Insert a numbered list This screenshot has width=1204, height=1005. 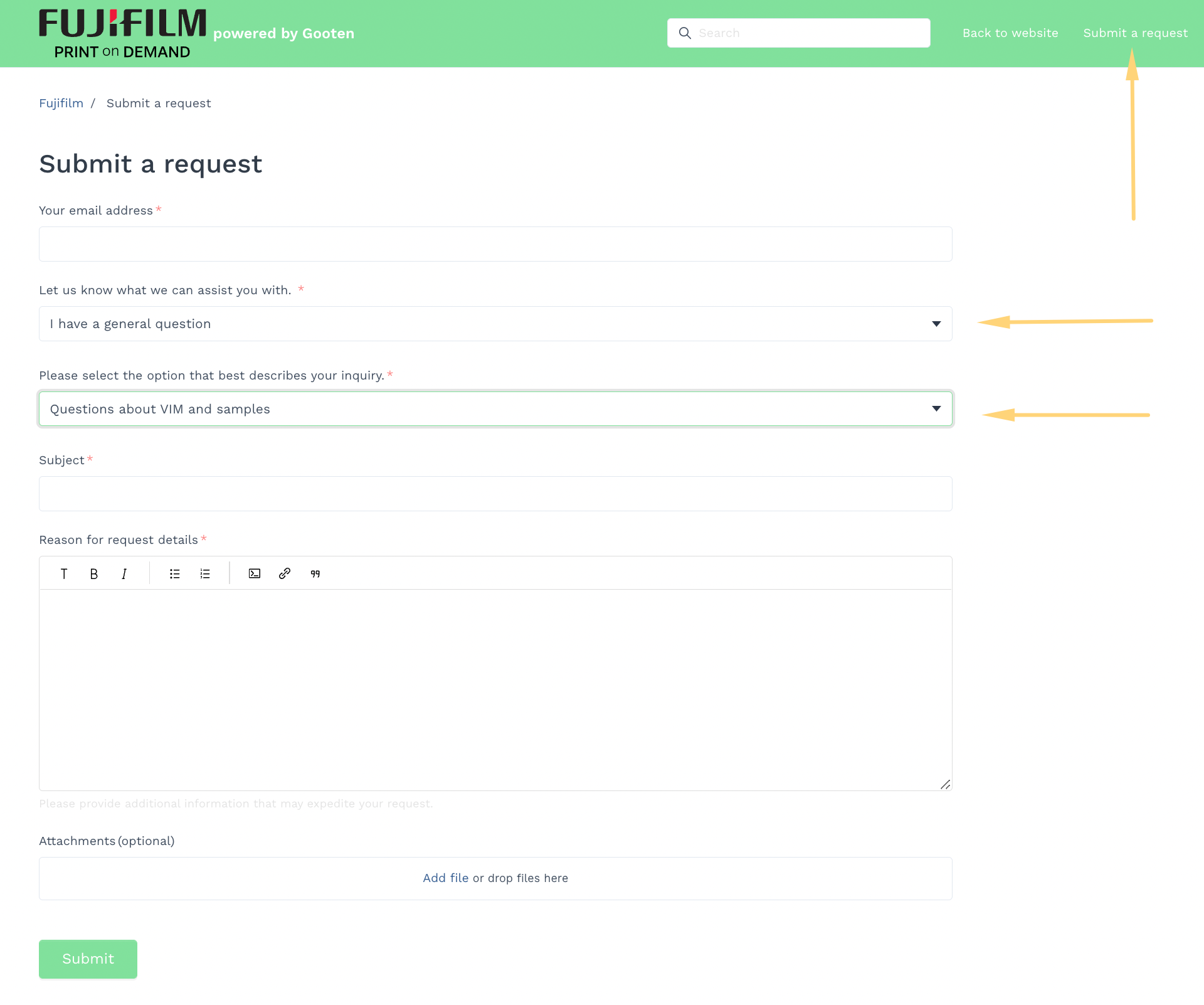tap(205, 573)
